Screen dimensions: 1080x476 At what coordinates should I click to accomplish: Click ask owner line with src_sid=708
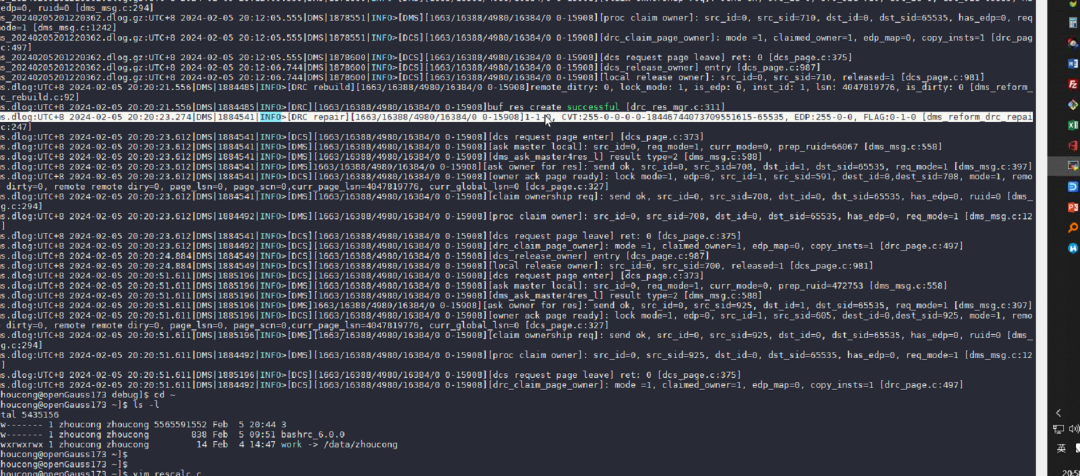coord(516,167)
